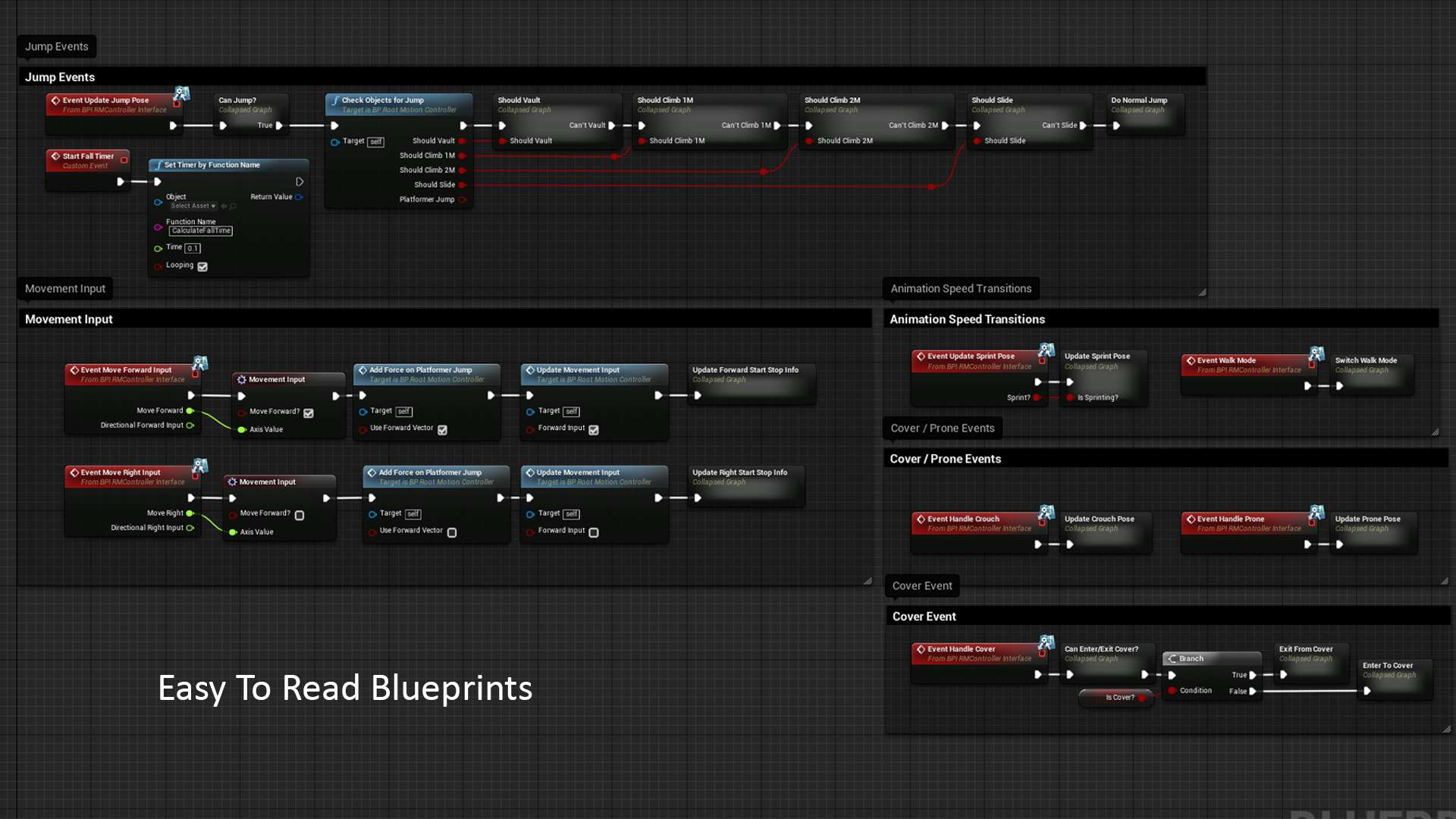Click the browse magnifier next to Select Asset
1456x819 pixels.
pyautogui.click(x=233, y=206)
